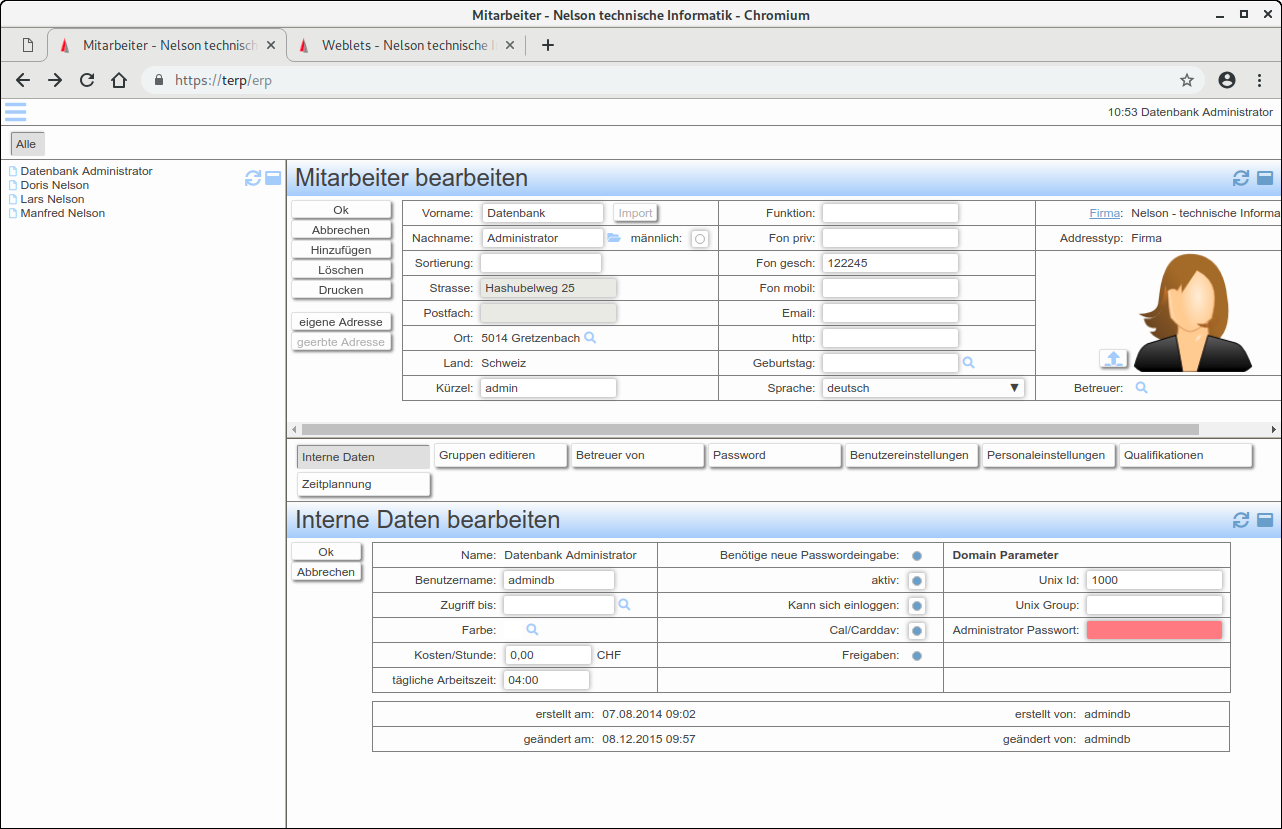Image resolution: width=1282 pixels, height=829 pixels.
Task: Click the search magnifier next to Ort
Action: pos(590,338)
